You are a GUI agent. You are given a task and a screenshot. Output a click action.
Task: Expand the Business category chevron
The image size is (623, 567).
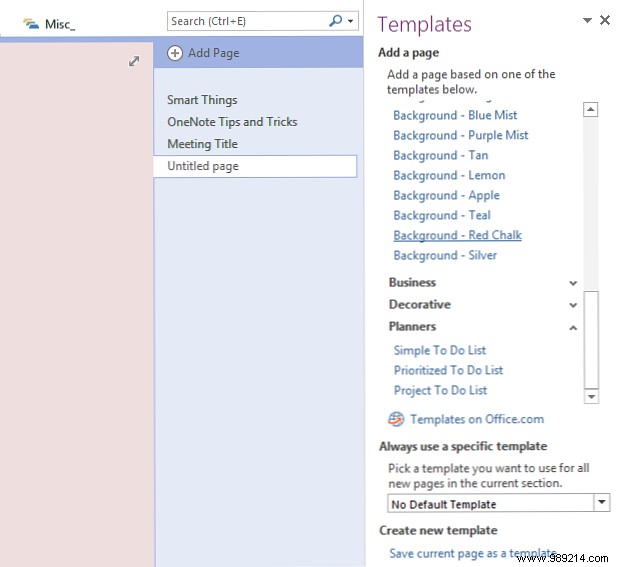tap(573, 283)
